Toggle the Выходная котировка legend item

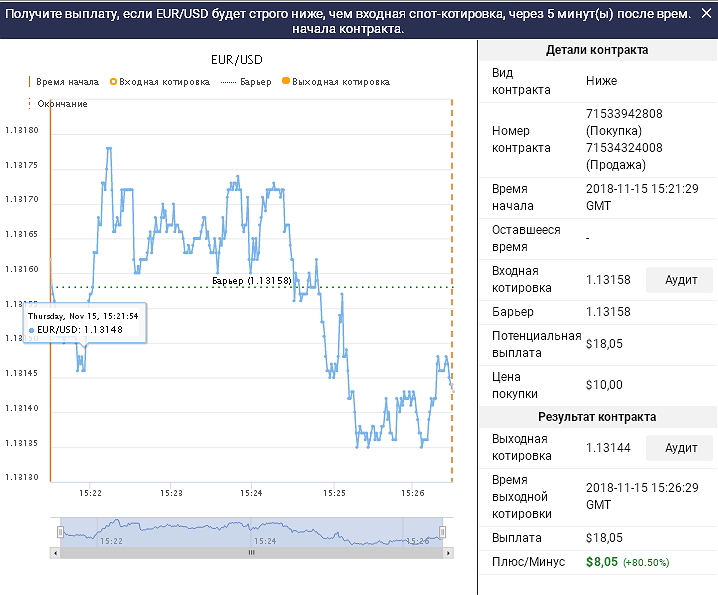(336, 82)
